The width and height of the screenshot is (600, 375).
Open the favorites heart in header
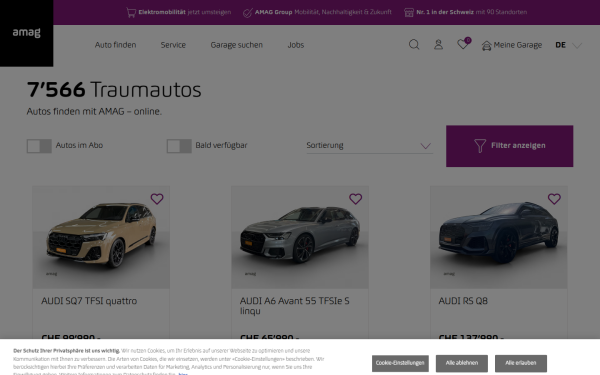pos(463,44)
